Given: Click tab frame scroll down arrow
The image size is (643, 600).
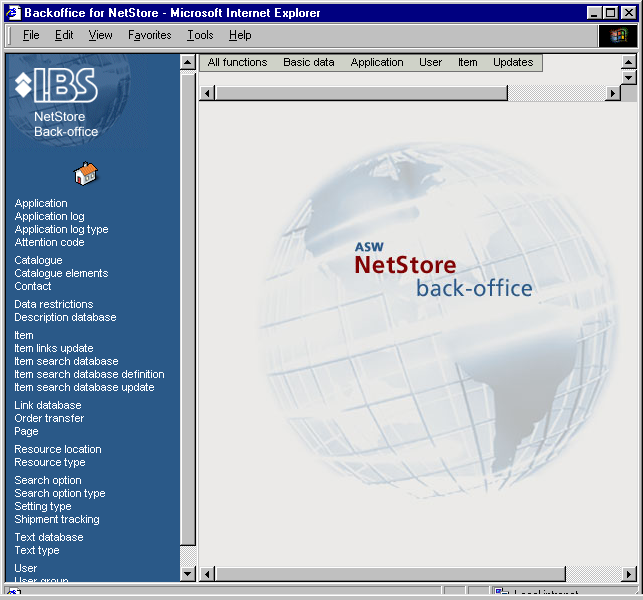Looking at the screenshot, I should click(629, 78).
